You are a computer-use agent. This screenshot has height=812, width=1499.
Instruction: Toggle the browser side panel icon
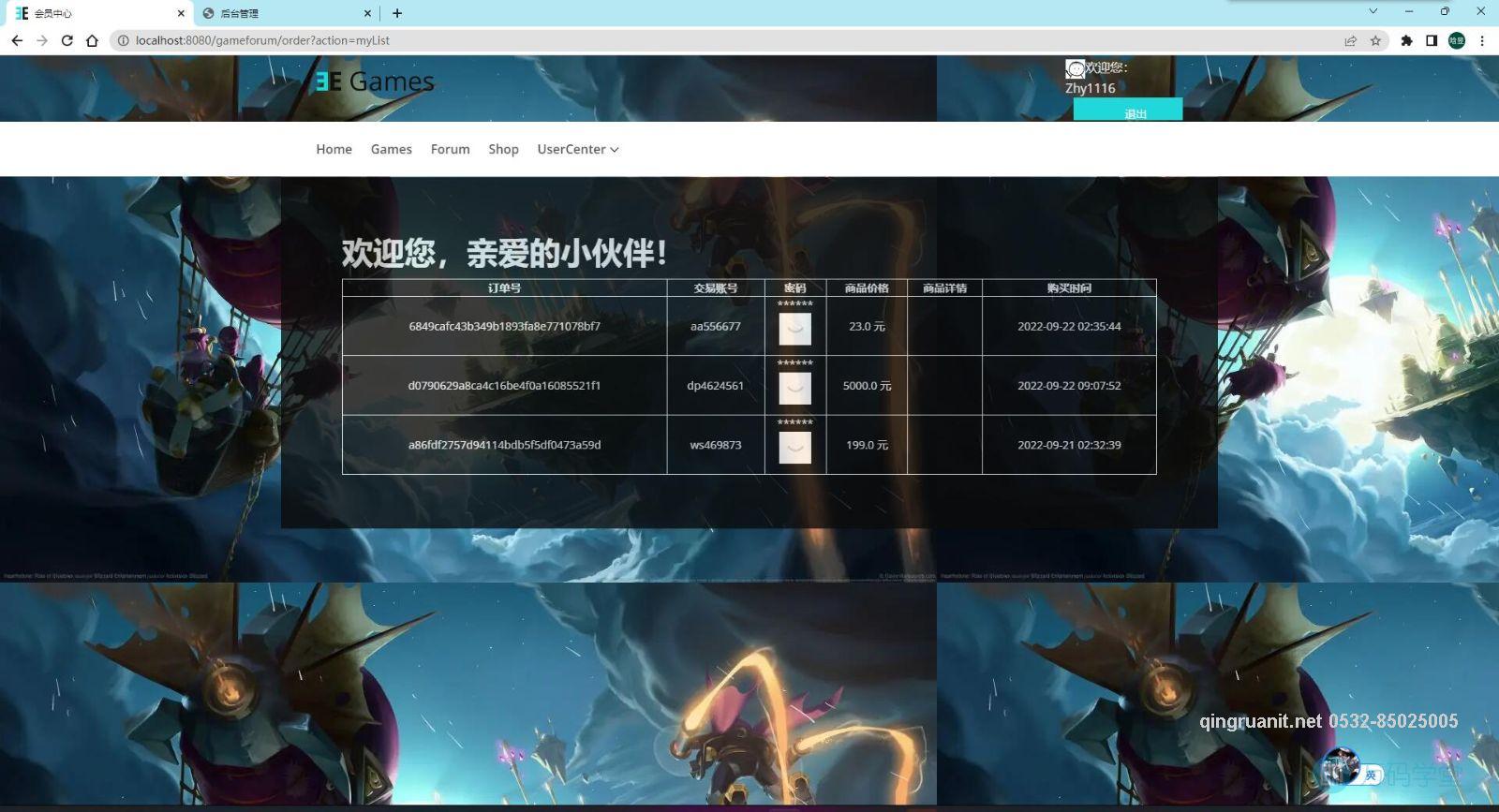tap(1432, 40)
